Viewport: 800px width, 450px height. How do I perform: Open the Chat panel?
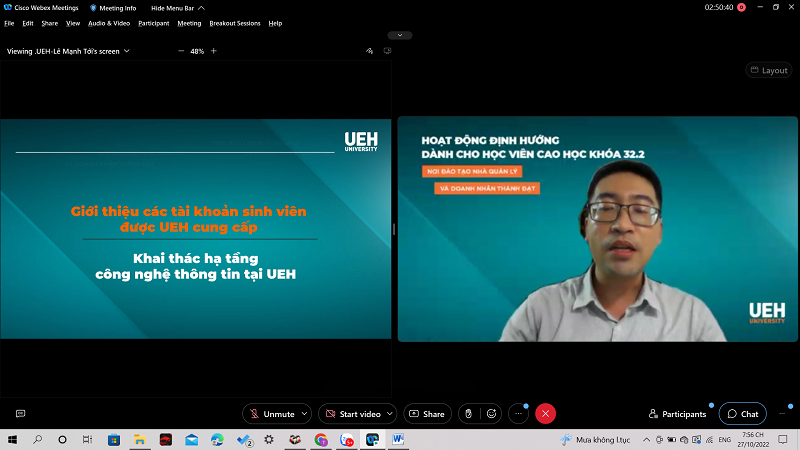pyautogui.click(x=743, y=414)
